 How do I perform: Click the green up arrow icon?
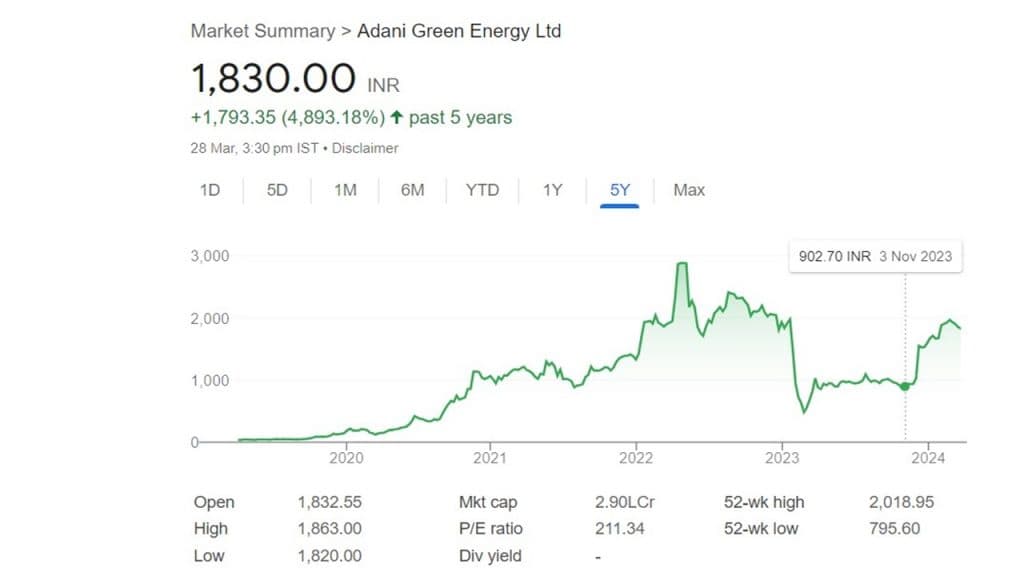point(397,118)
